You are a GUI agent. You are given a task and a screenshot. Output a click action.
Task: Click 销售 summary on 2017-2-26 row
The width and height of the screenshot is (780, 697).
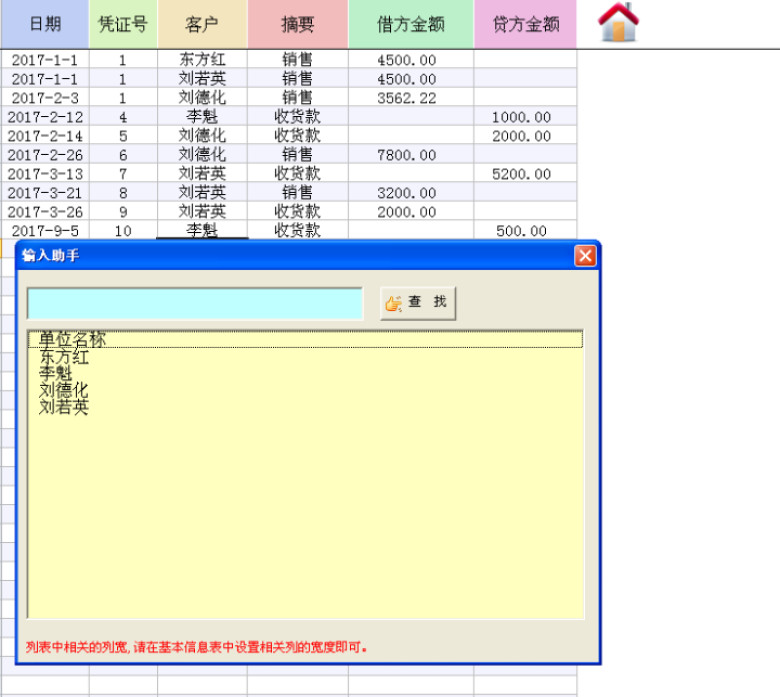[x=297, y=155]
